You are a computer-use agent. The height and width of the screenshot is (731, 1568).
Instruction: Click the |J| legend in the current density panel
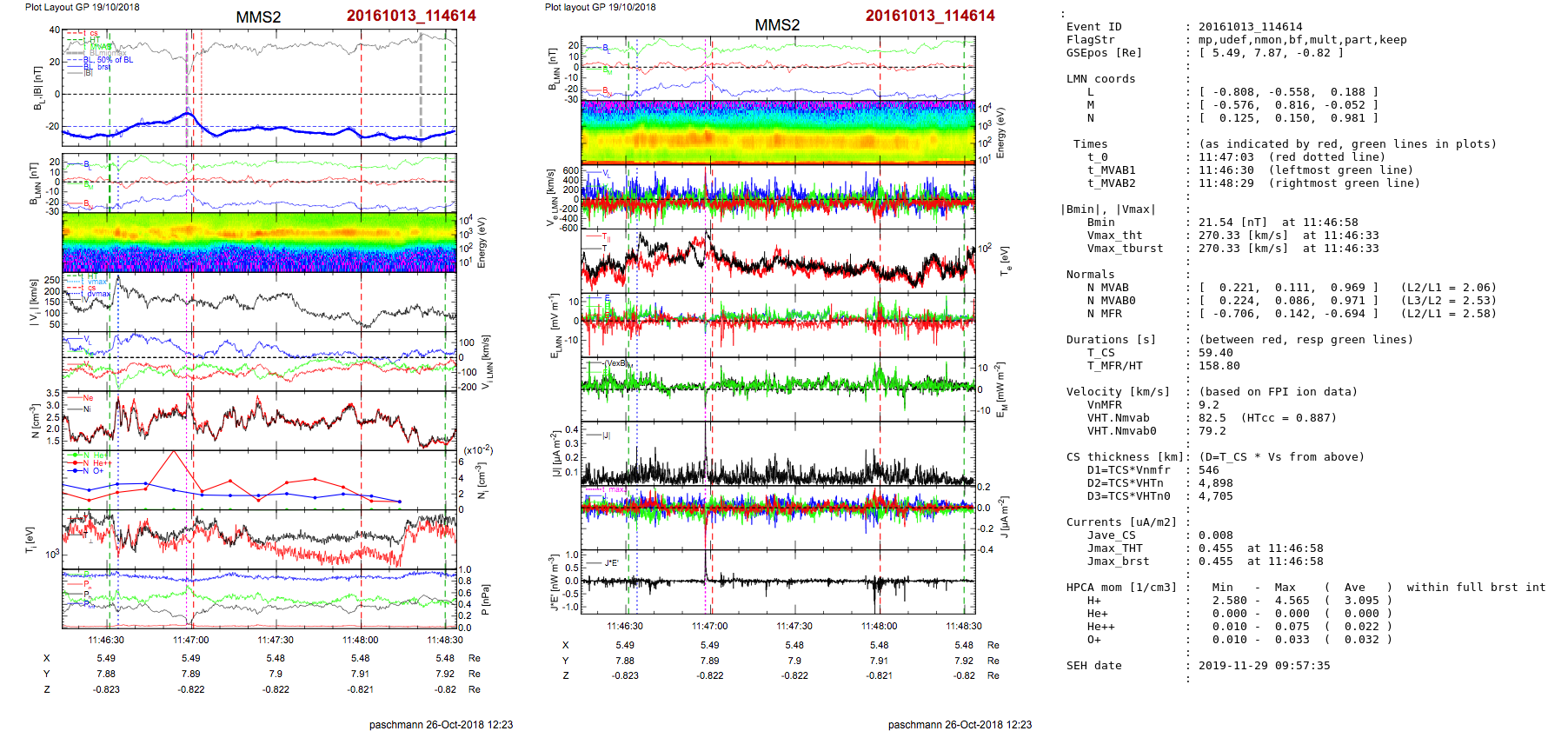click(x=605, y=435)
